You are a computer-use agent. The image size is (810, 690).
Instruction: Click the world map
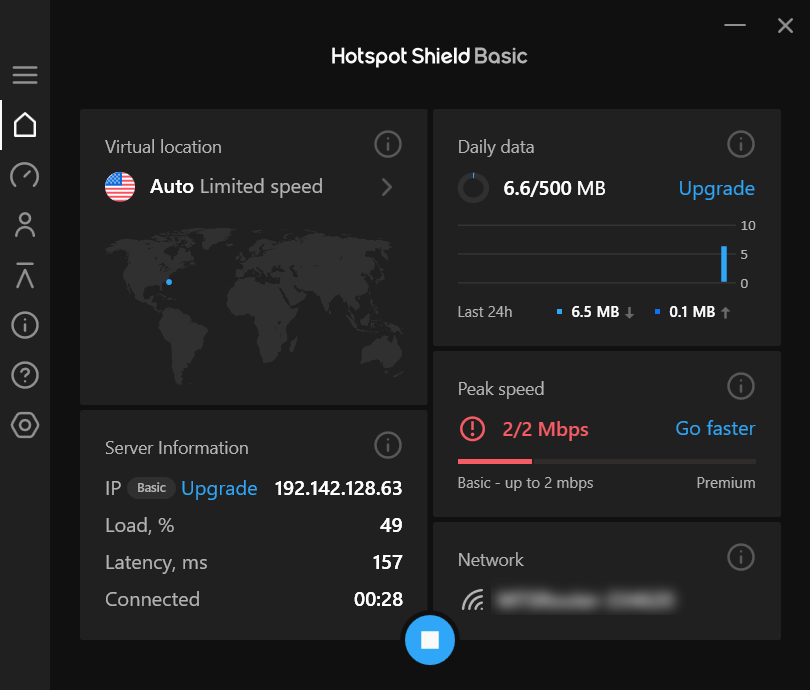coord(254,306)
